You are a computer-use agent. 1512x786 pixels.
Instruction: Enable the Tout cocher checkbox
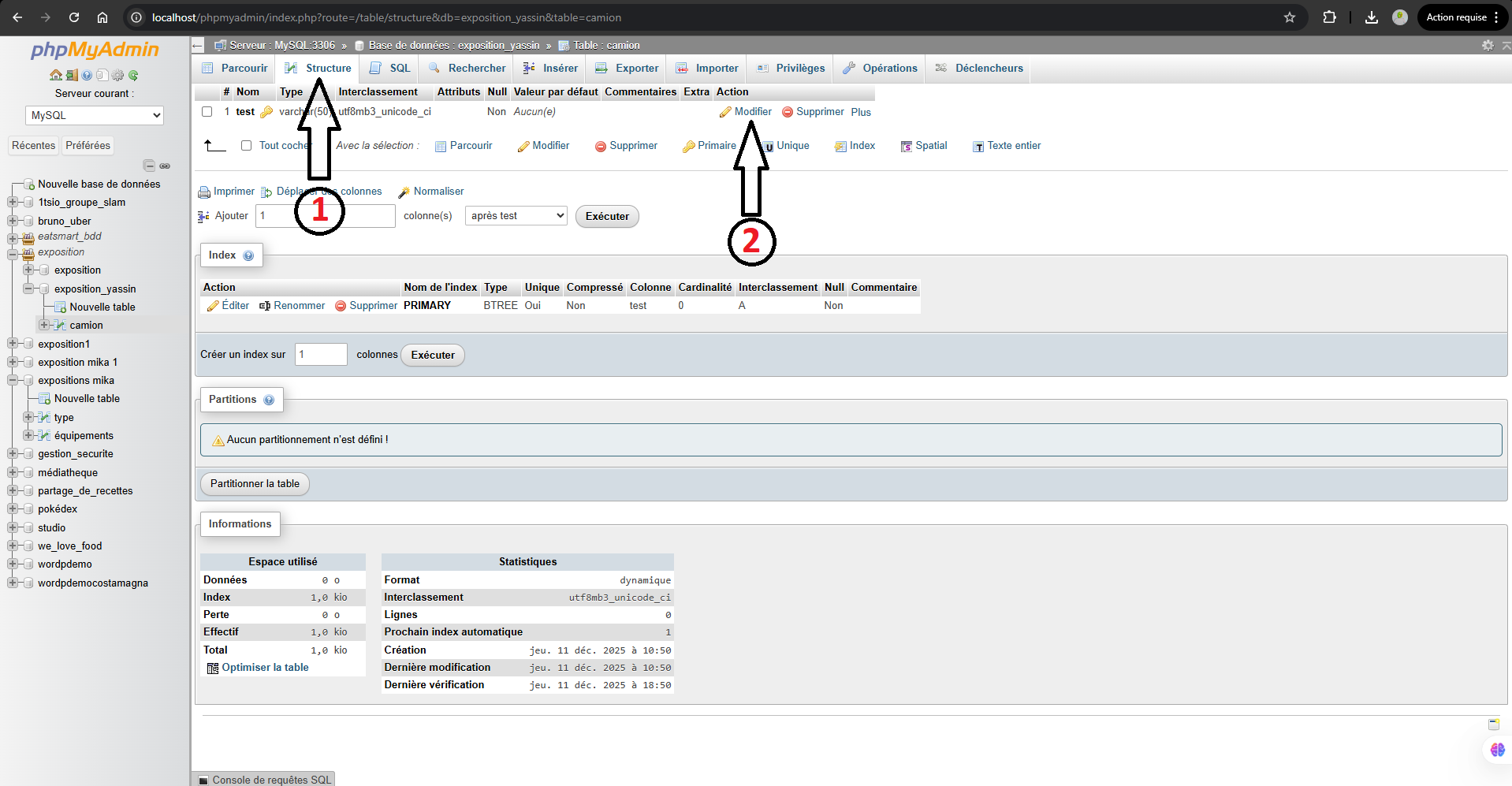coord(247,146)
